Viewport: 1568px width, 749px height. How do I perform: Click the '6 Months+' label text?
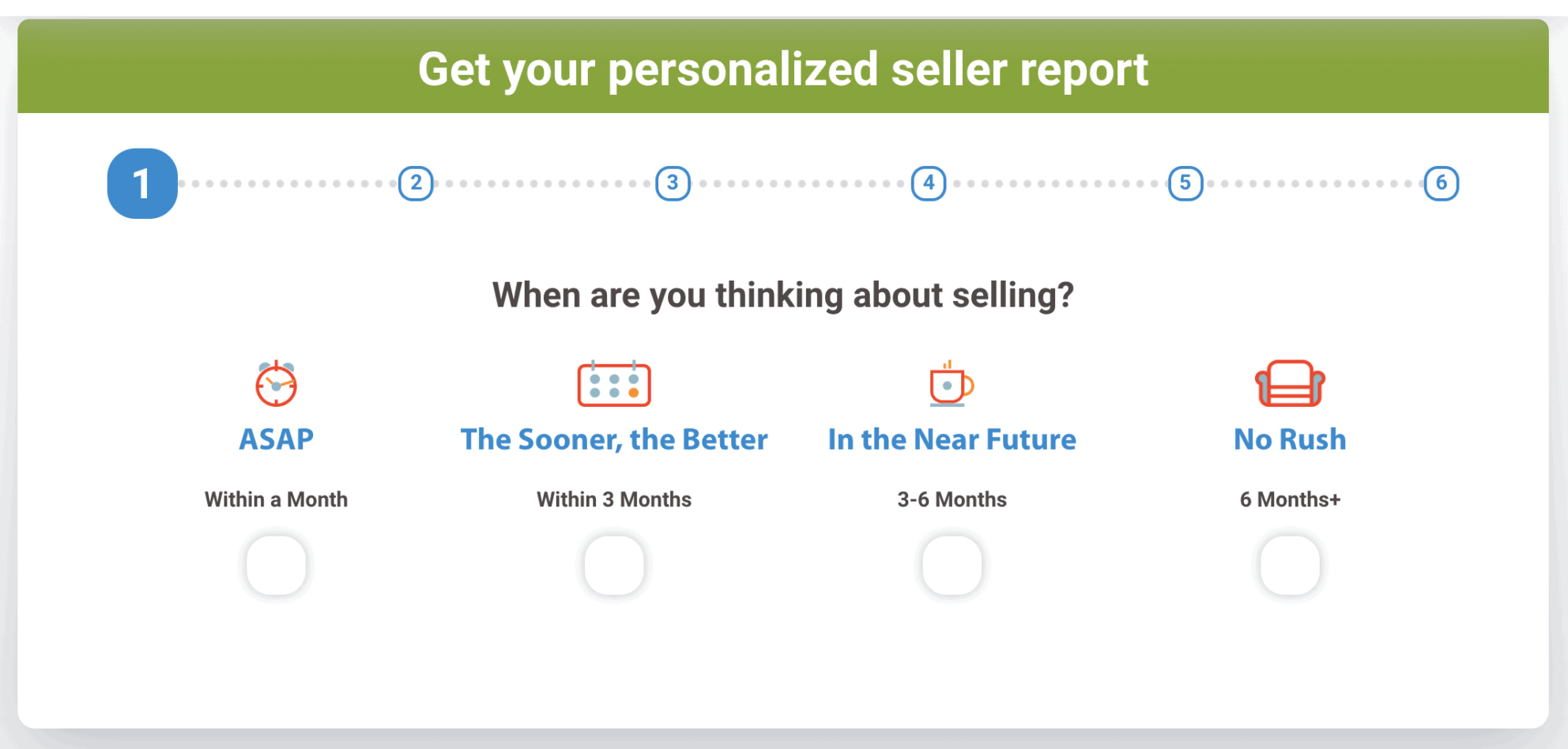[1290, 499]
